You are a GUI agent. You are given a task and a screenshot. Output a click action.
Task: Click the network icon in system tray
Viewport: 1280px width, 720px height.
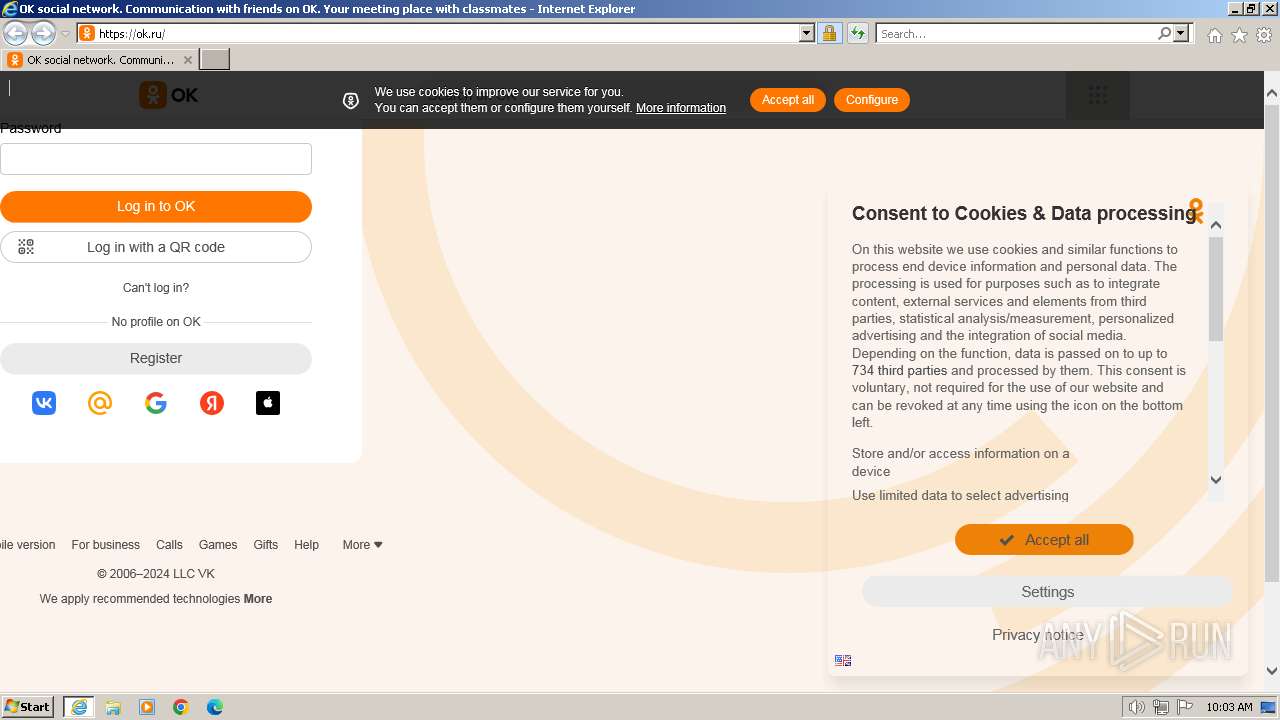pyautogui.click(x=1161, y=707)
